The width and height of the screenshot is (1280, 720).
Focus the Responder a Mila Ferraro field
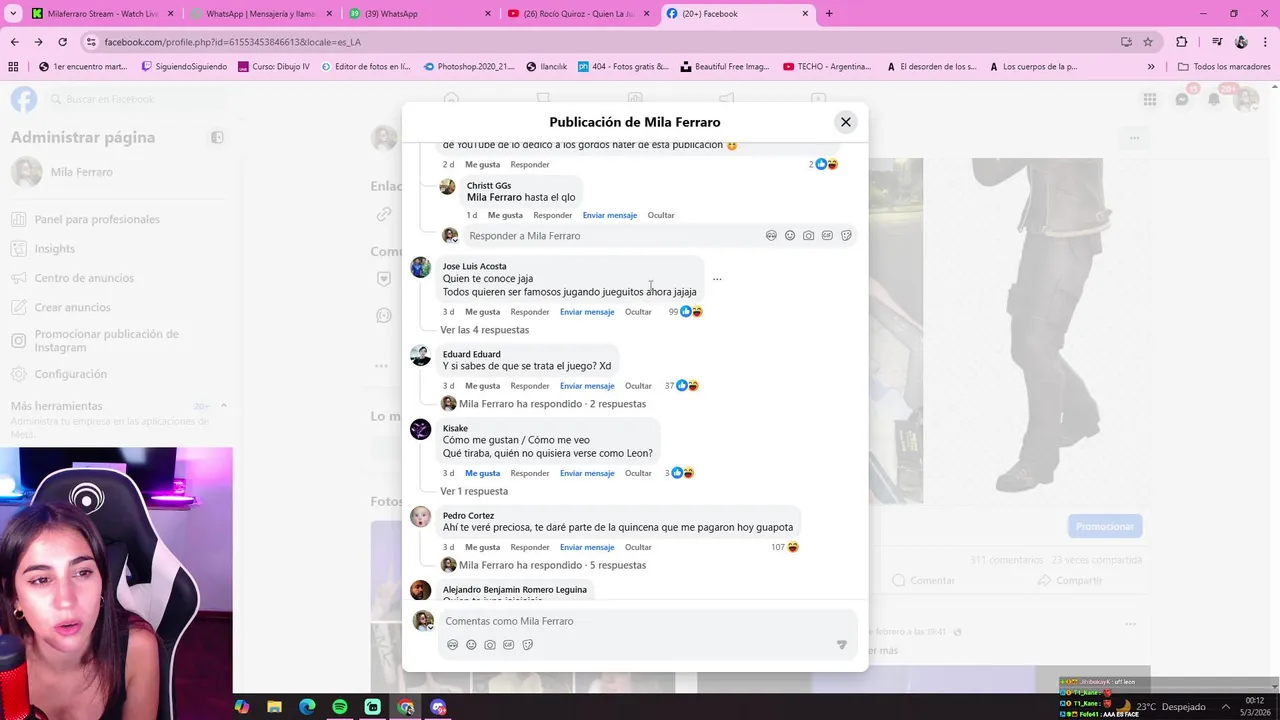pyautogui.click(x=612, y=236)
